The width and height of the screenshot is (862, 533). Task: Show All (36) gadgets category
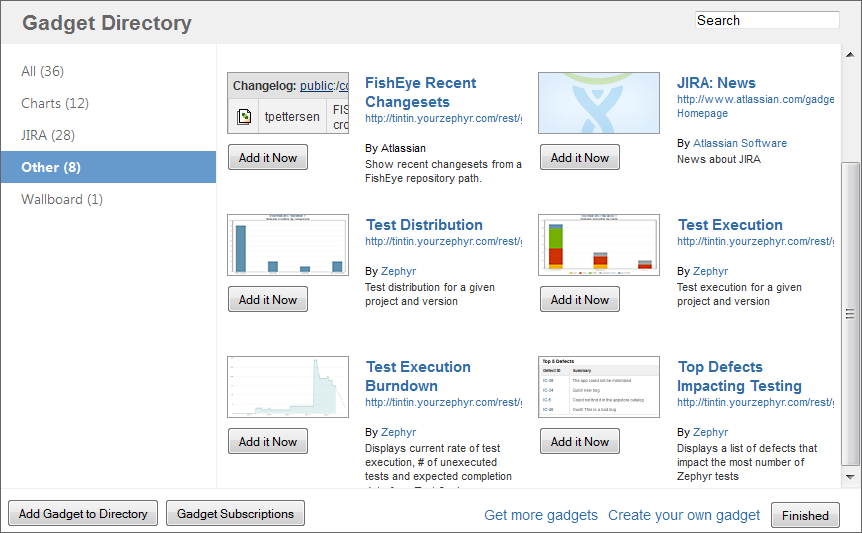(43, 71)
